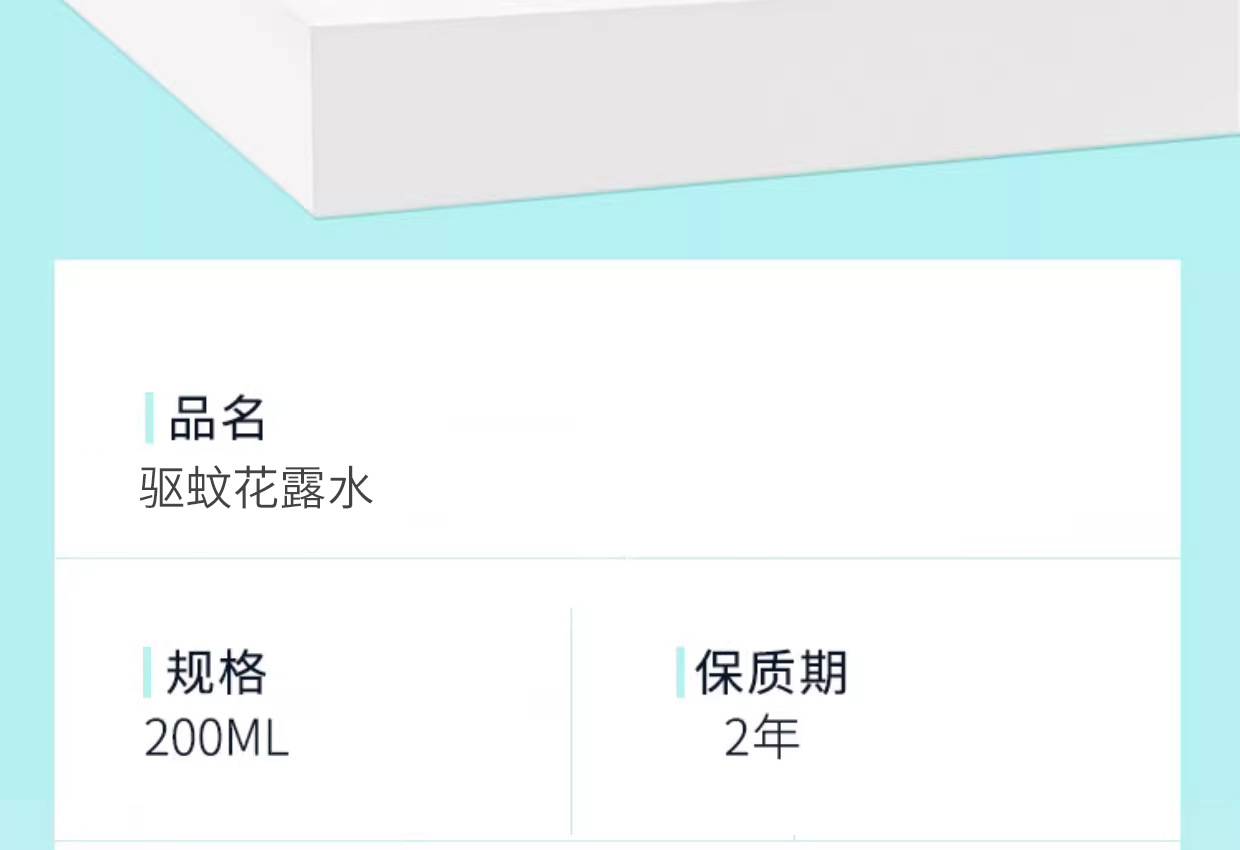The height and width of the screenshot is (850, 1240).
Task: Click the 品名 heading label
Action: (217, 418)
